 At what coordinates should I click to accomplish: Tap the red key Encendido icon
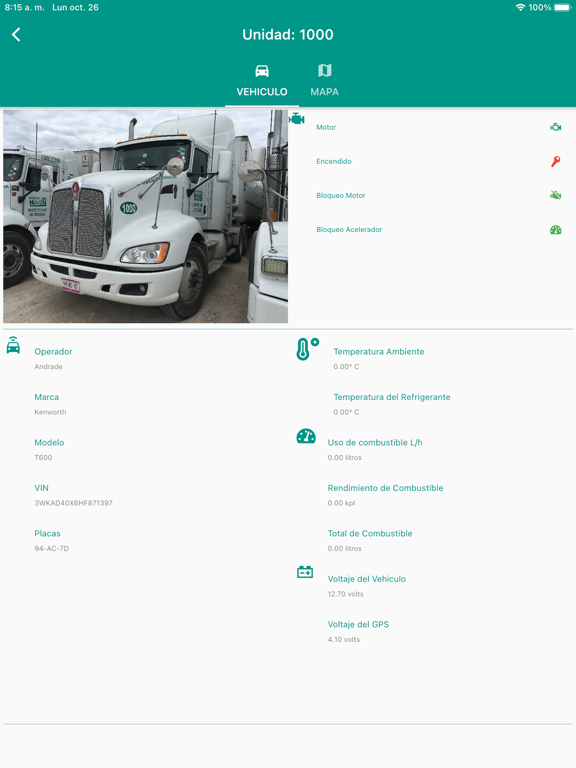coord(555,161)
